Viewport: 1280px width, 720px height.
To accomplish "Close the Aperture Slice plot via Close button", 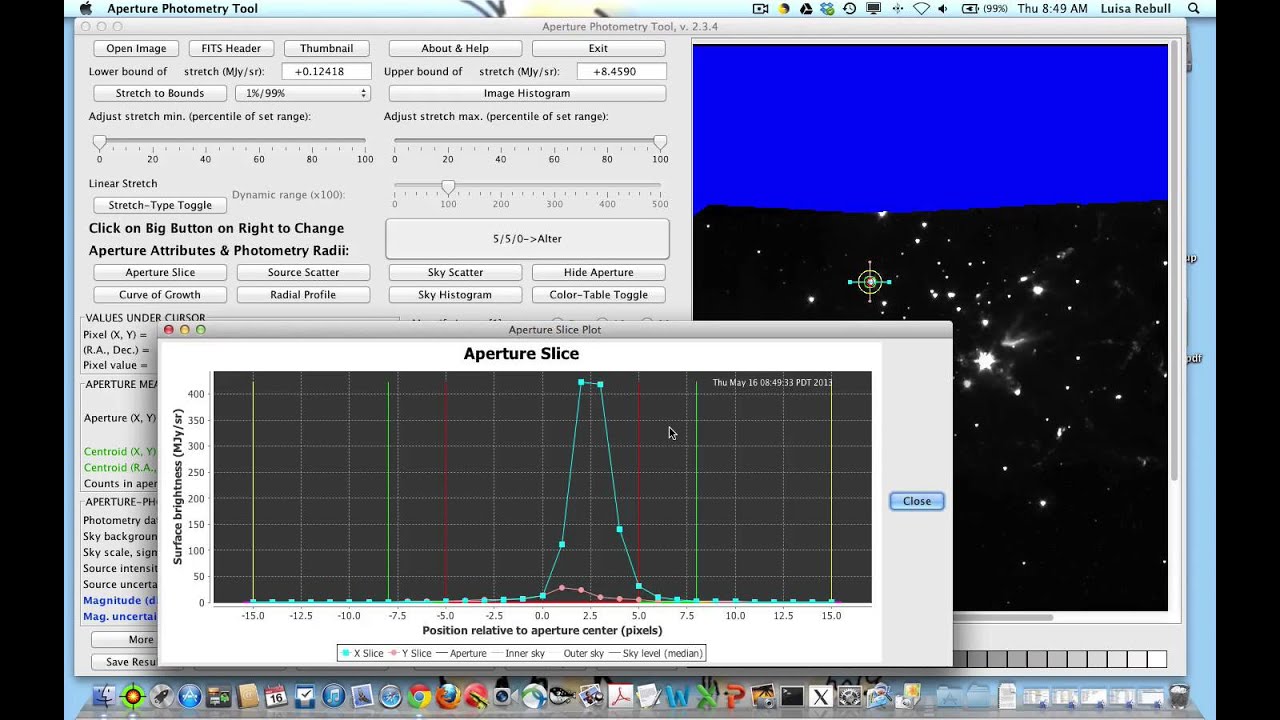I will click(917, 501).
